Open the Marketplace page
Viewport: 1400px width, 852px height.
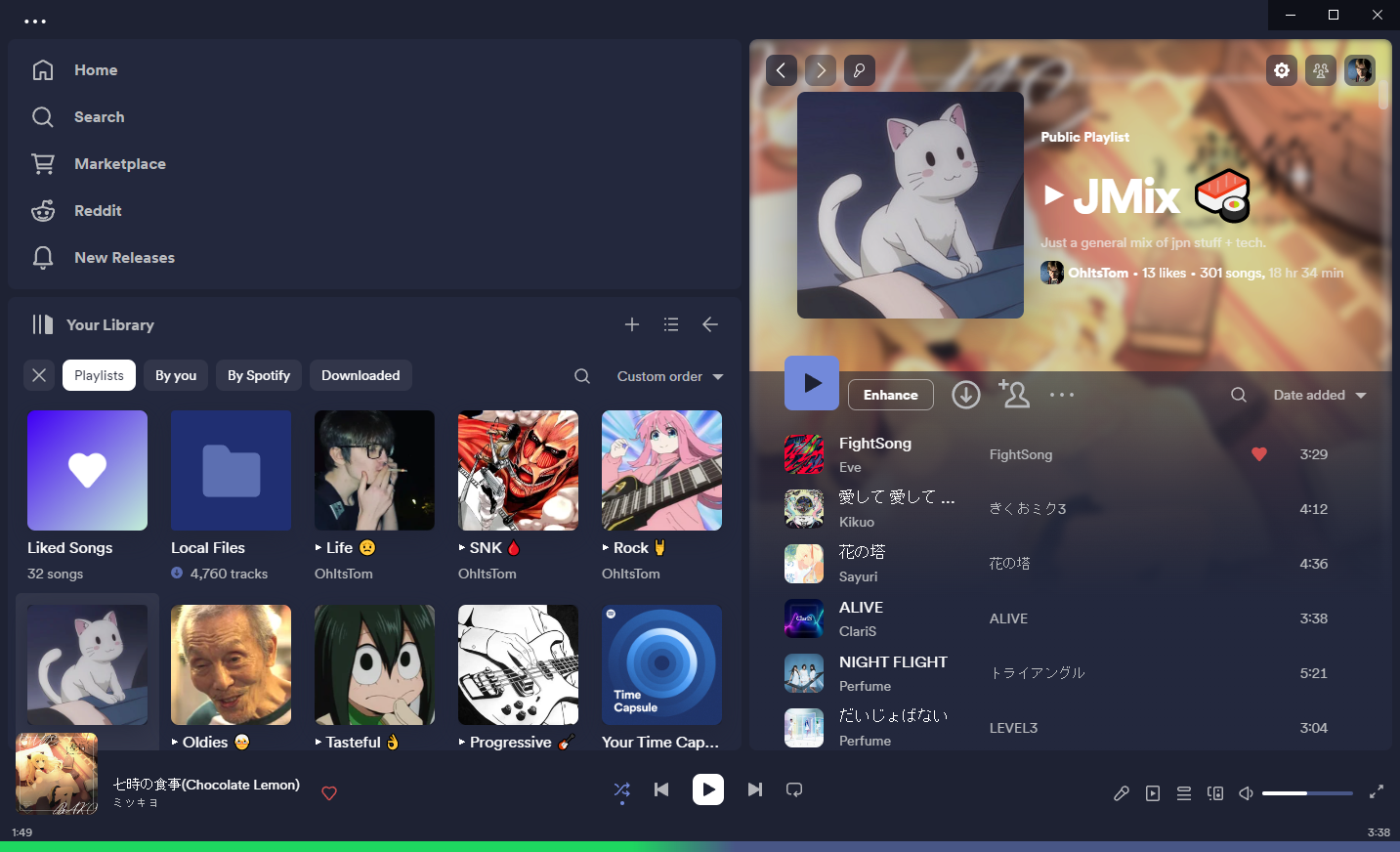coord(99,164)
